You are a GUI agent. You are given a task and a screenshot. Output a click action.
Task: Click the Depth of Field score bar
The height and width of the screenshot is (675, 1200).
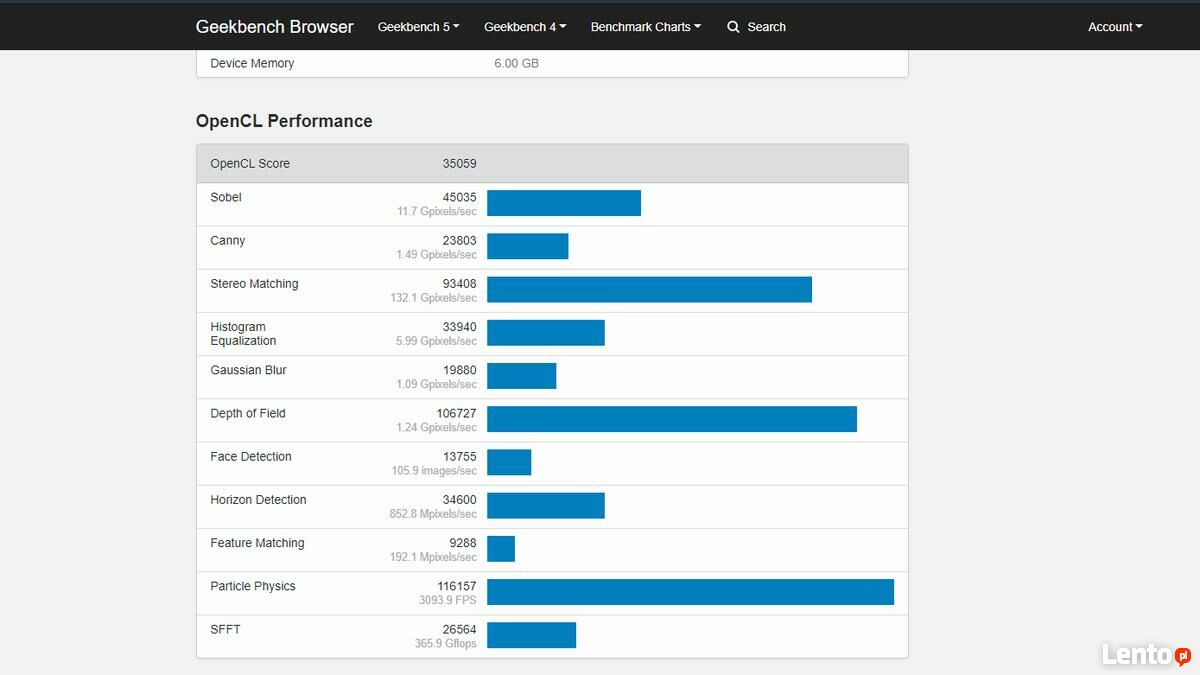coord(671,419)
